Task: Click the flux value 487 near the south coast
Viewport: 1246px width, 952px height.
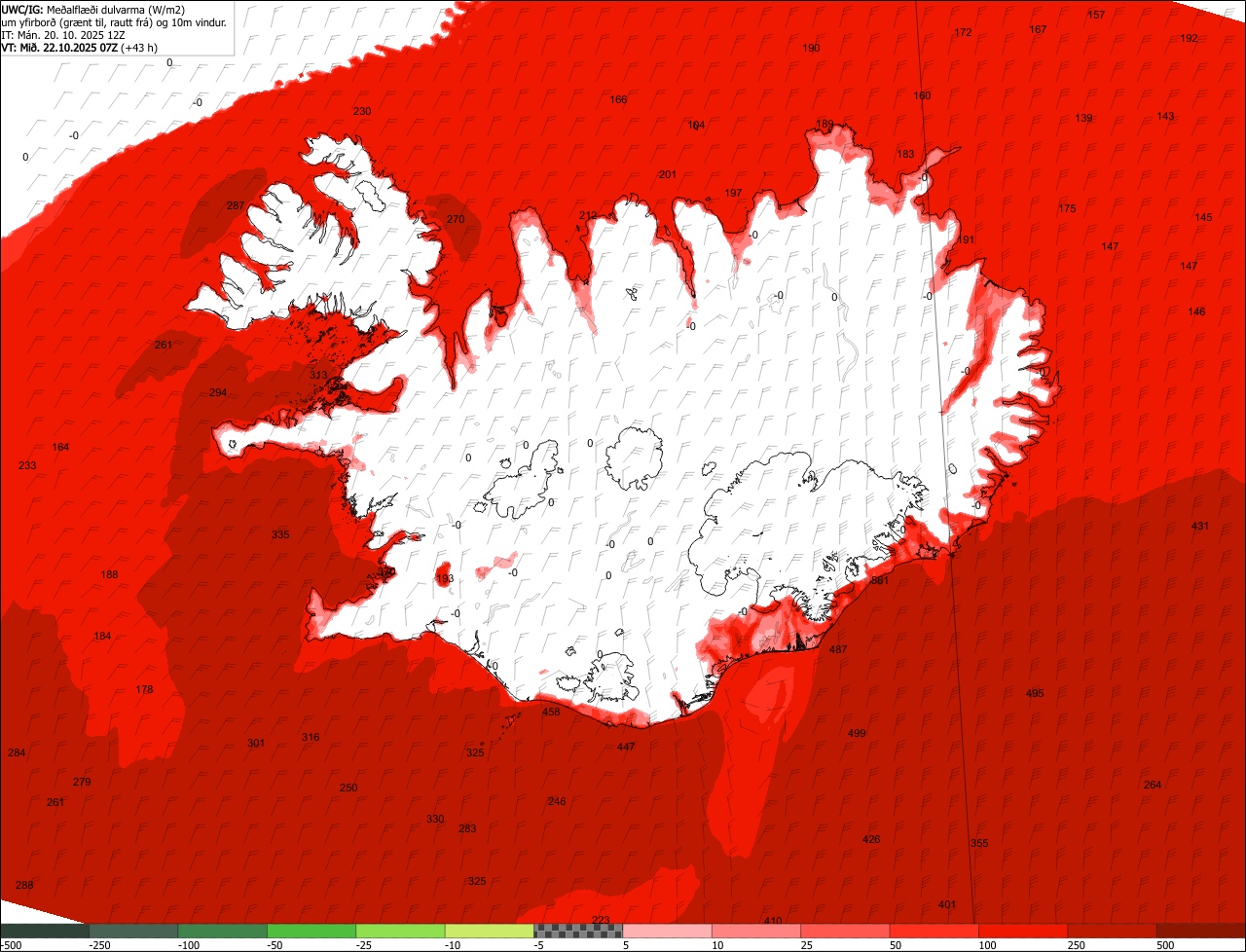Action: (x=837, y=649)
